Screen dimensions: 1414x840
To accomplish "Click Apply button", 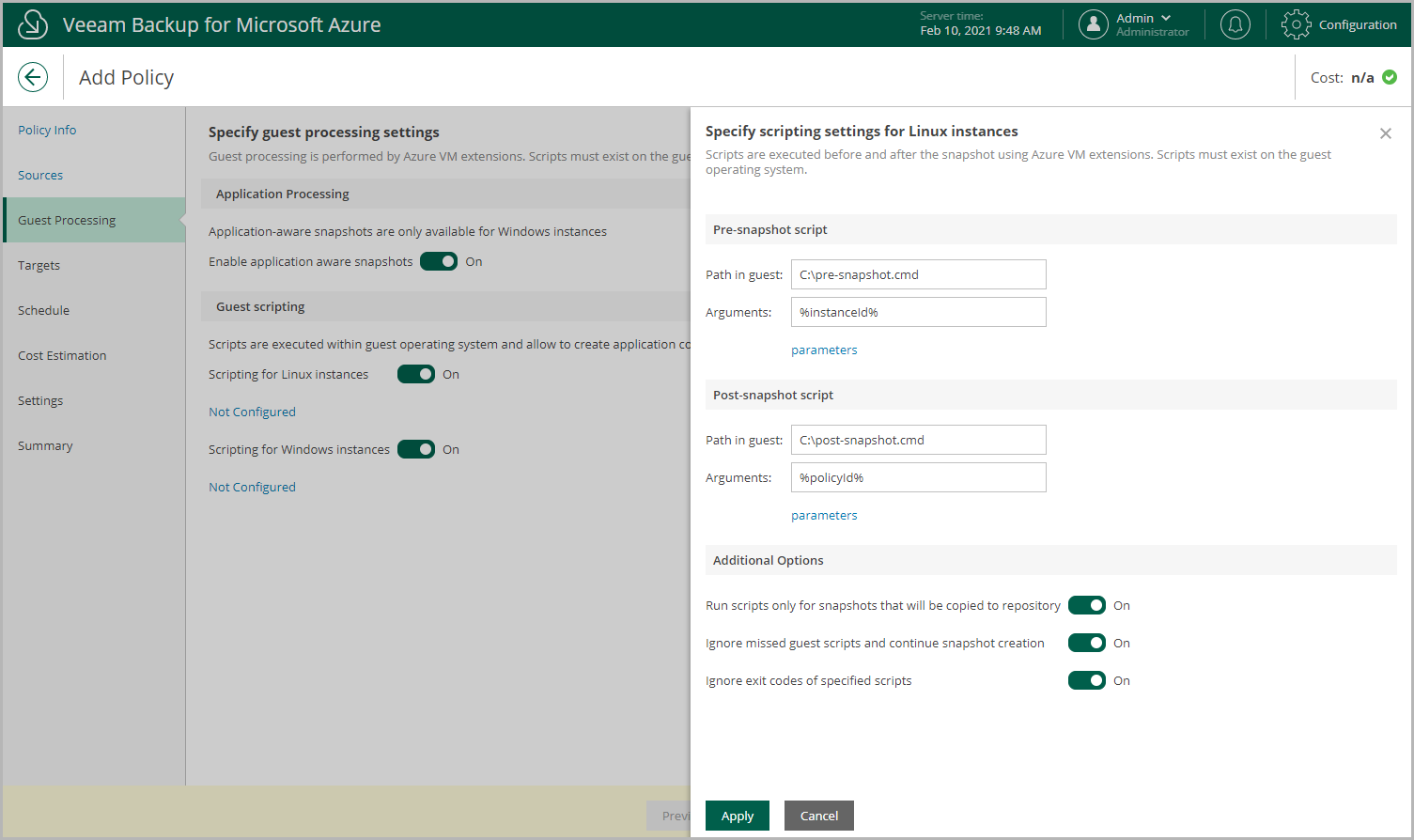I will click(x=738, y=816).
